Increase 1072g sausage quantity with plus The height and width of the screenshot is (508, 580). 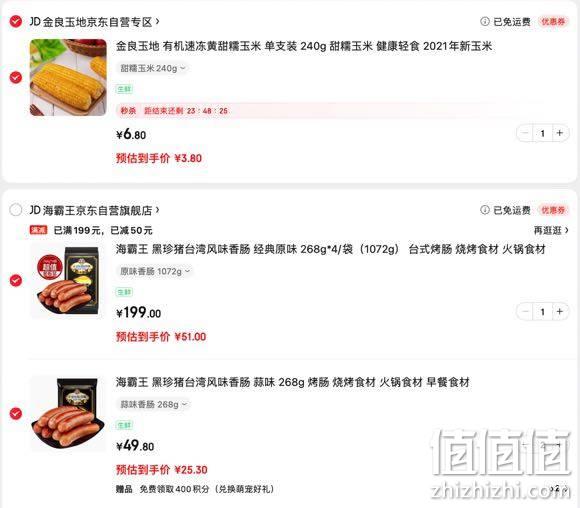(560, 312)
